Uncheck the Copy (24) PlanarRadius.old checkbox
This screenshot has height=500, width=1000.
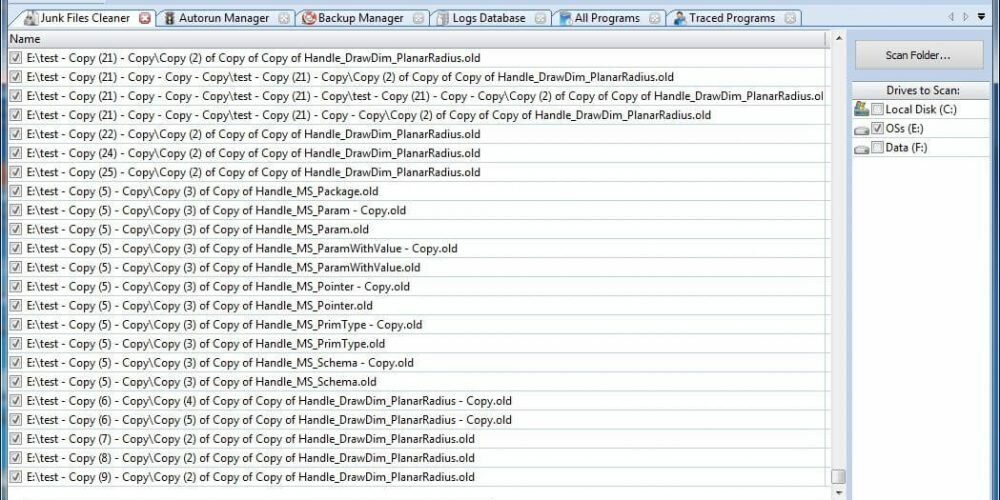tap(16, 153)
